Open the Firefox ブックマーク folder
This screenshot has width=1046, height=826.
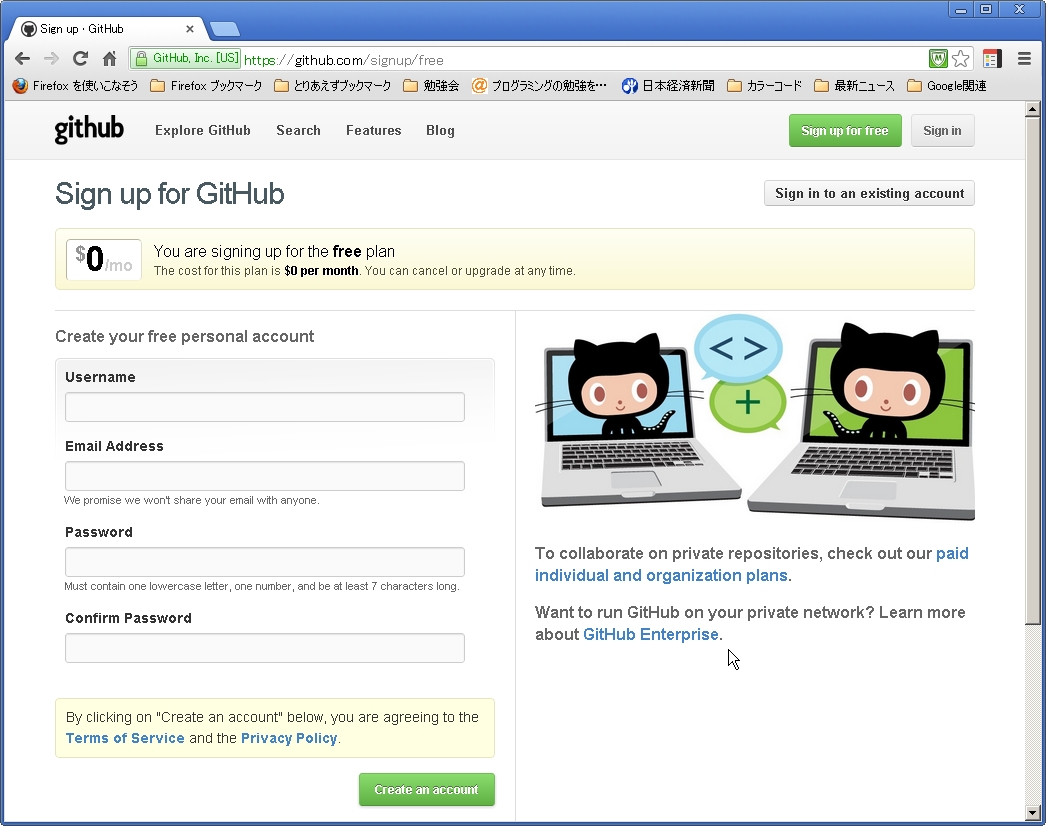click(206, 85)
